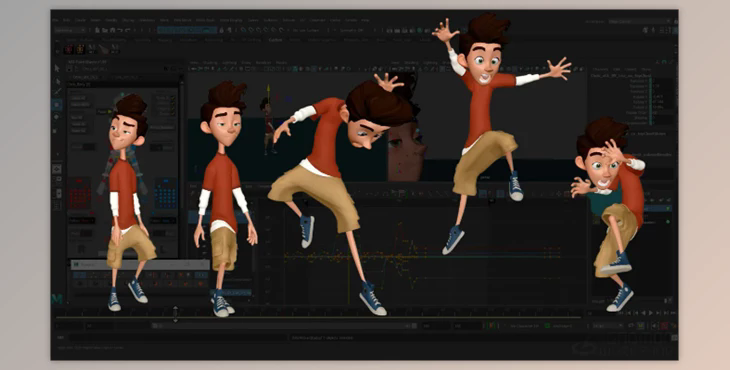Open the No Live Surface field

coord(305,30)
